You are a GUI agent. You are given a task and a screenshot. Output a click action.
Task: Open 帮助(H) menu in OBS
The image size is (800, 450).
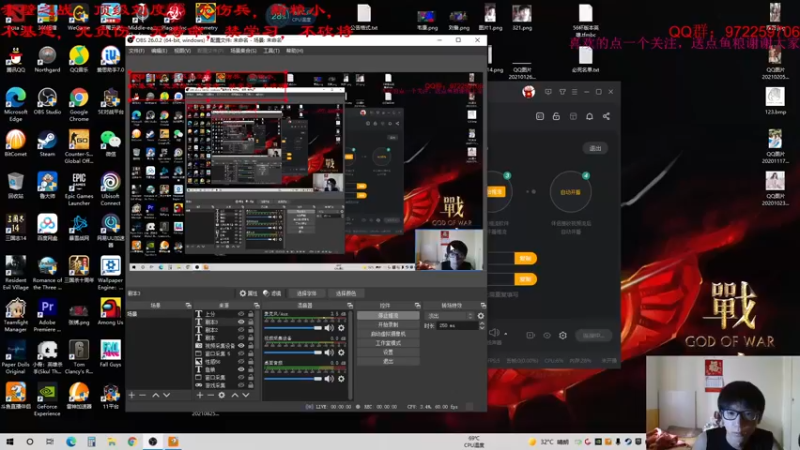[x=294, y=51]
